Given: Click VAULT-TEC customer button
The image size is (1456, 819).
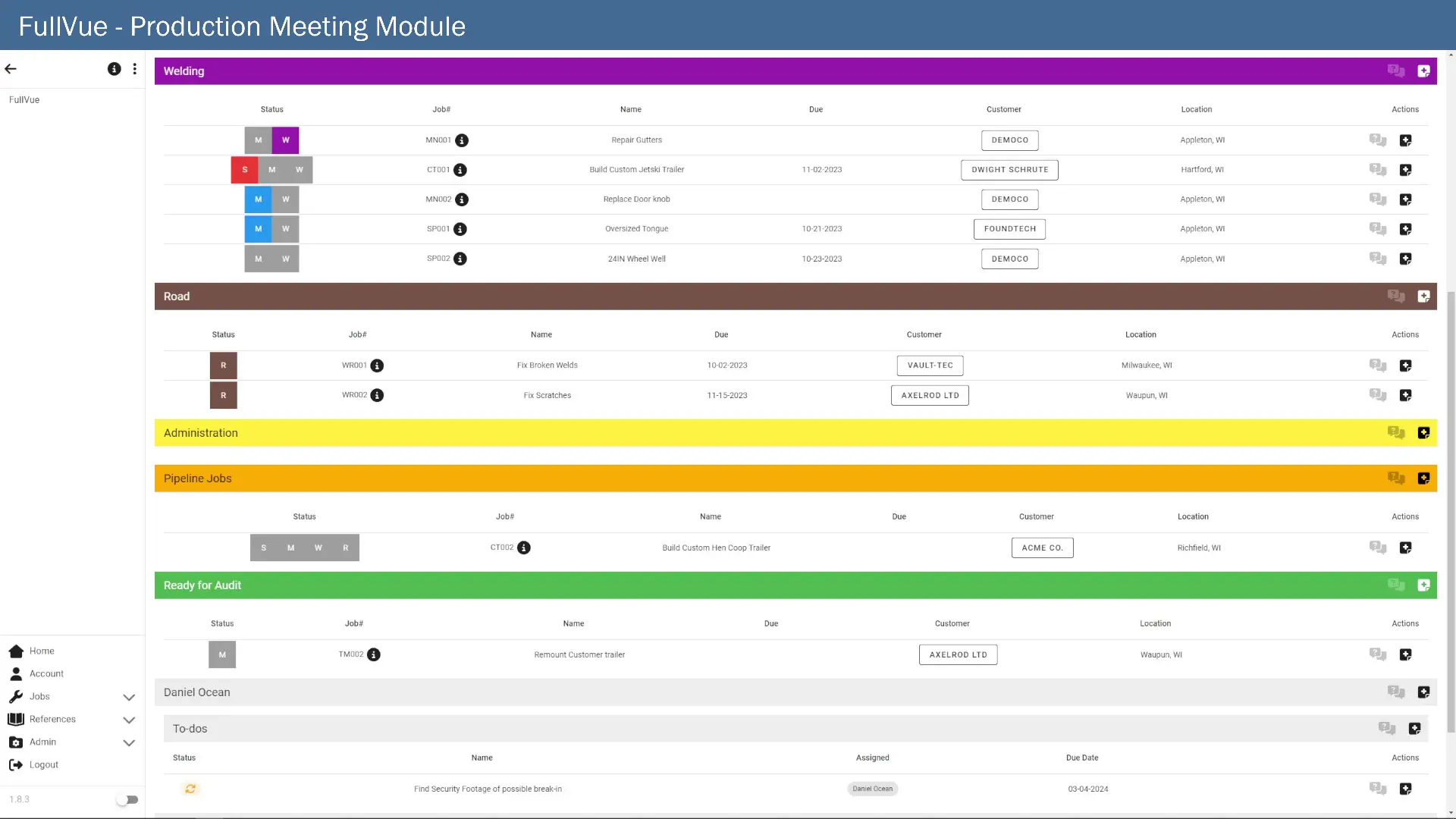Looking at the screenshot, I should tap(930, 366).
